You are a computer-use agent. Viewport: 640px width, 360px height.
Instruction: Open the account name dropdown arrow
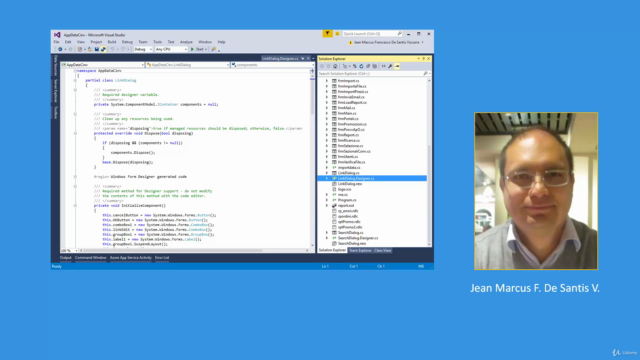pyautogui.click(x=422, y=42)
